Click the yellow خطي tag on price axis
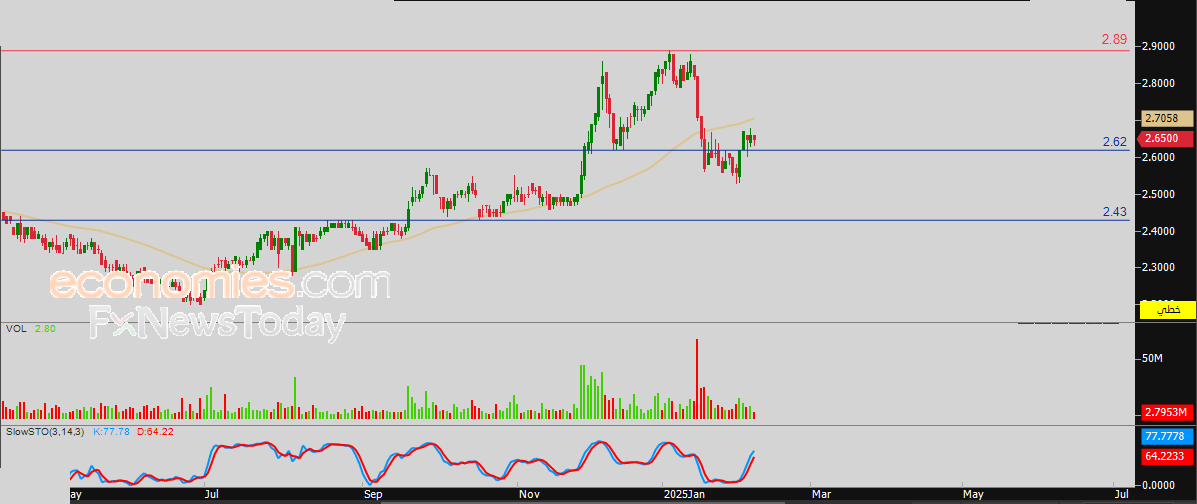 pyautogui.click(x=1166, y=309)
